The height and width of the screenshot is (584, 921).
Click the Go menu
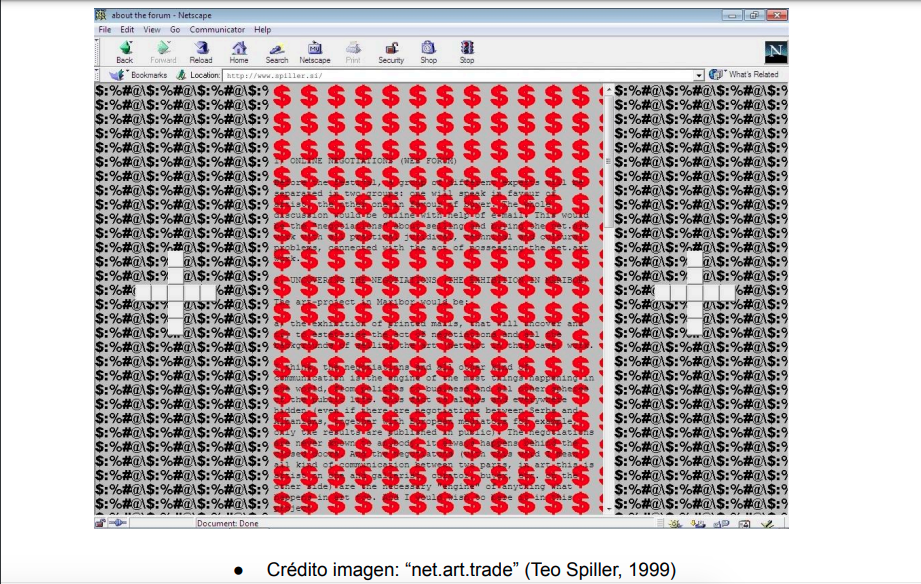tap(175, 30)
